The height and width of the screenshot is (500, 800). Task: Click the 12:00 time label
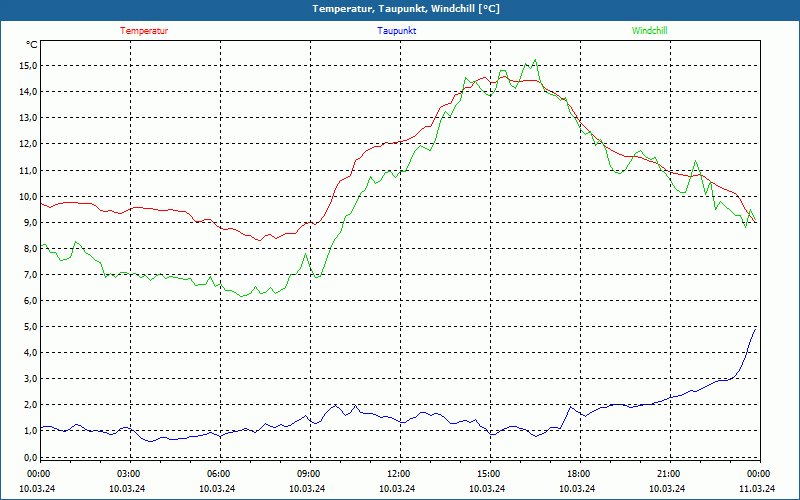[x=399, y=474]
